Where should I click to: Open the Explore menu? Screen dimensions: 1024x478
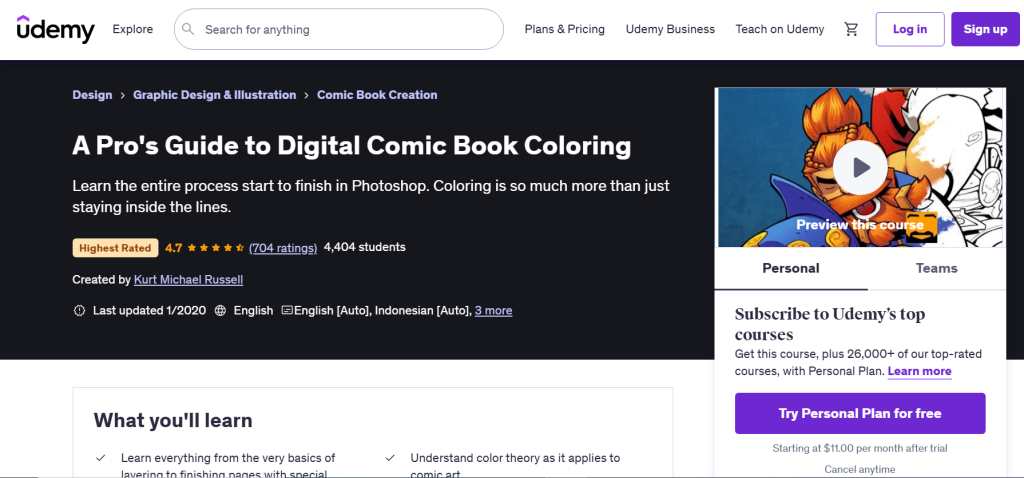[133, 29]
